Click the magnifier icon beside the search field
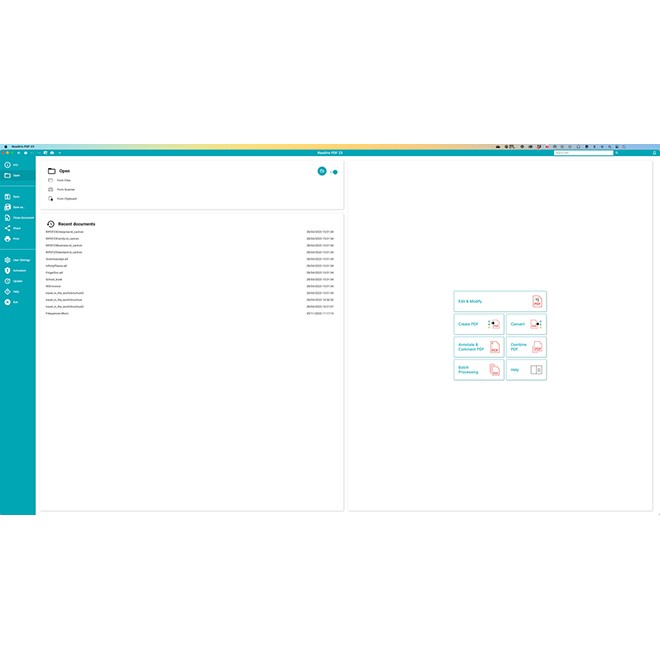Viewport: 660px width, 660px height. click(617, 153)
